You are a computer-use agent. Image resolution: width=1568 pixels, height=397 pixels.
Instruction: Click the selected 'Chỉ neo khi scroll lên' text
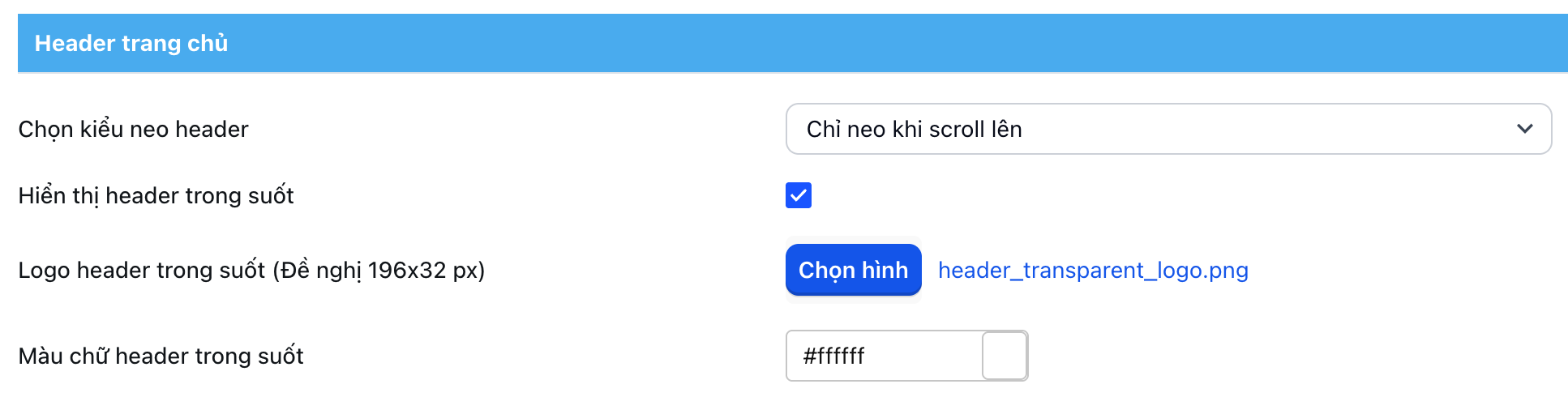pos(914,129)
